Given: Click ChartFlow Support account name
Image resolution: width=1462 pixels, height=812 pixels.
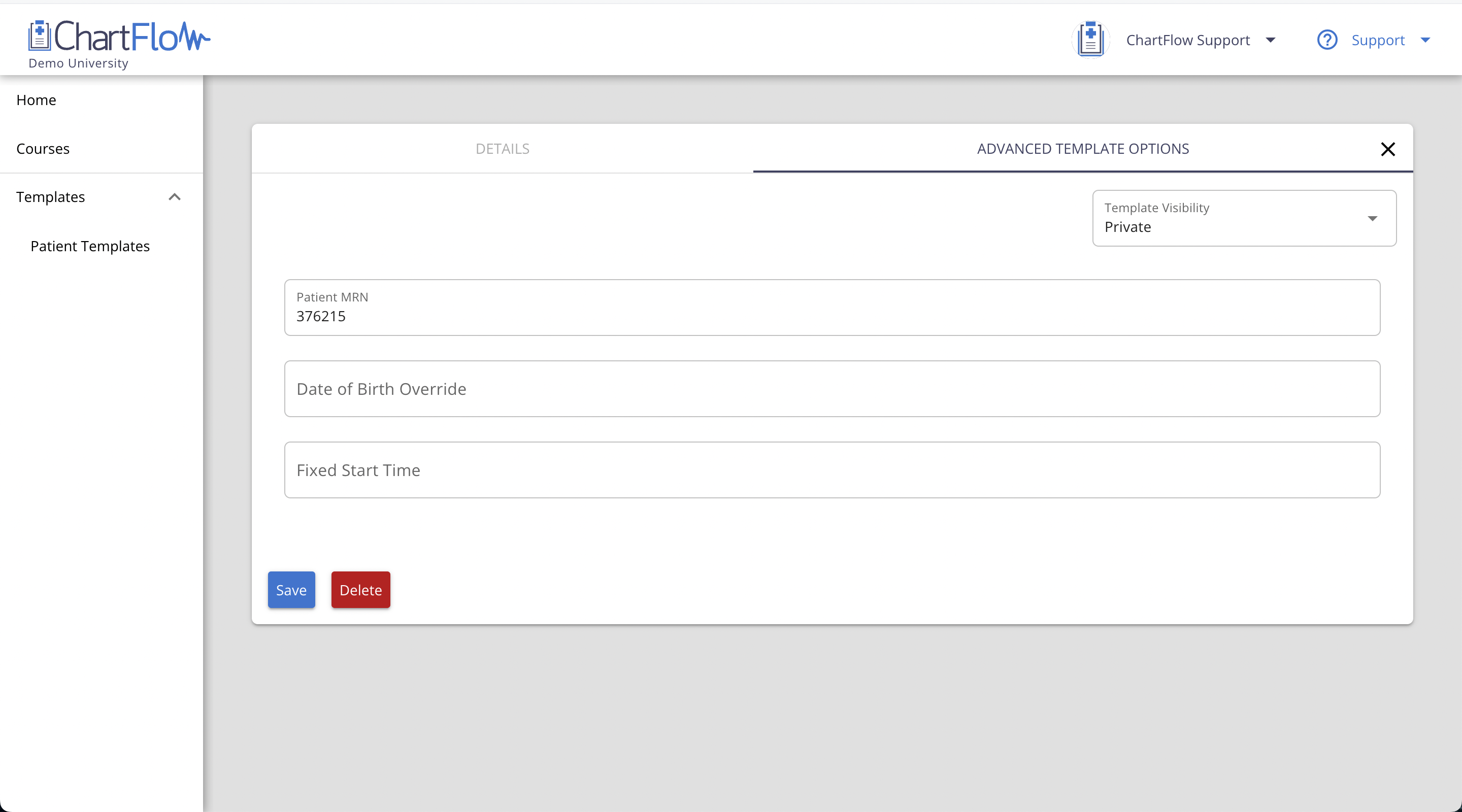Looking at the screenshot, I should pyautogui.click(x=1187, y=40).
